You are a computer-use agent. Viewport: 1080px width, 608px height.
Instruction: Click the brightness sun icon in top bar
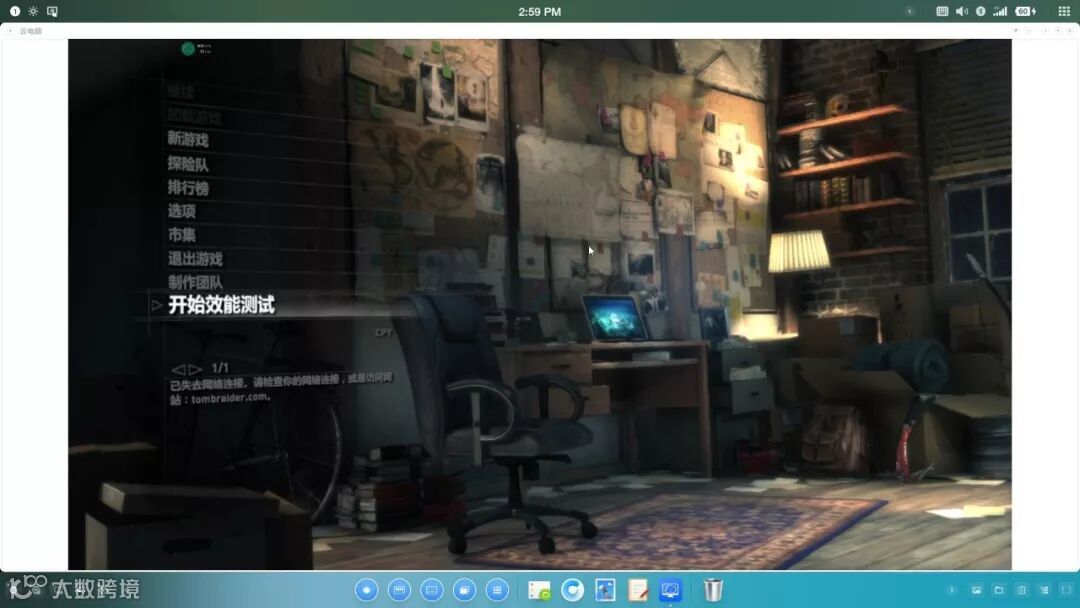[33, 11]
